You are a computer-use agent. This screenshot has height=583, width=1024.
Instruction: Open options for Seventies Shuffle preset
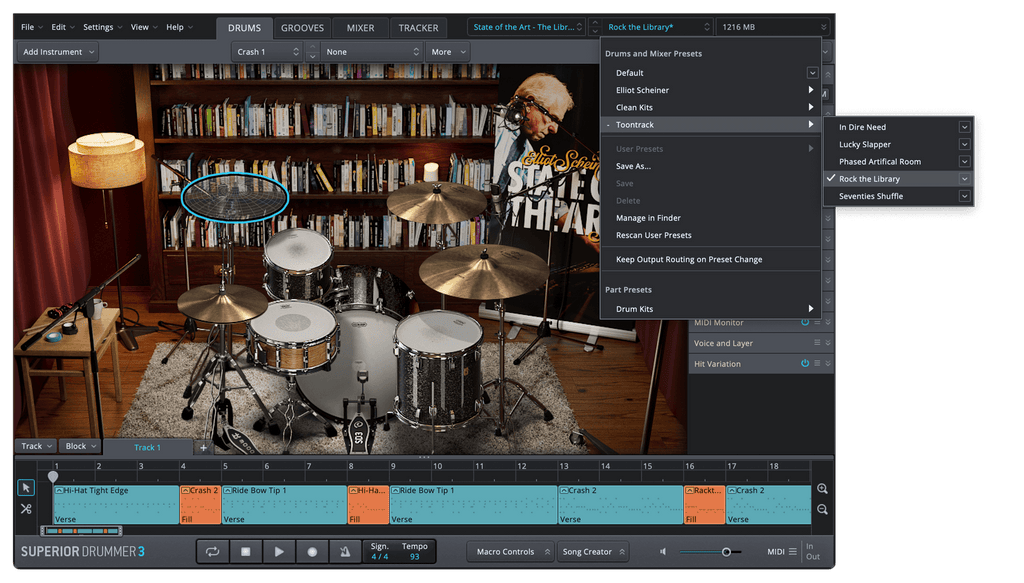click(x=964, y=196)
